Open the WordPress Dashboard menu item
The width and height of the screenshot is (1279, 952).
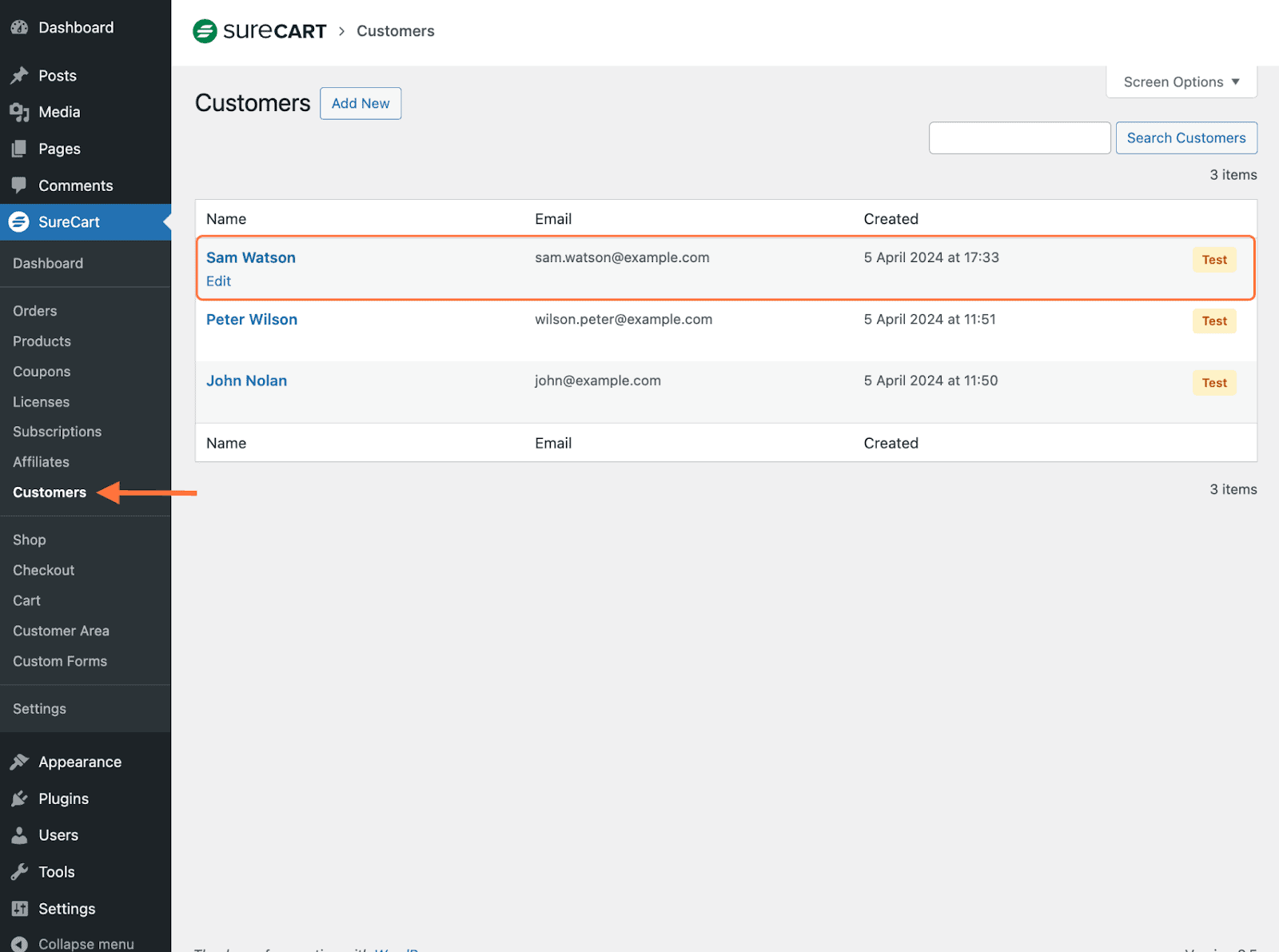(76, 26)
